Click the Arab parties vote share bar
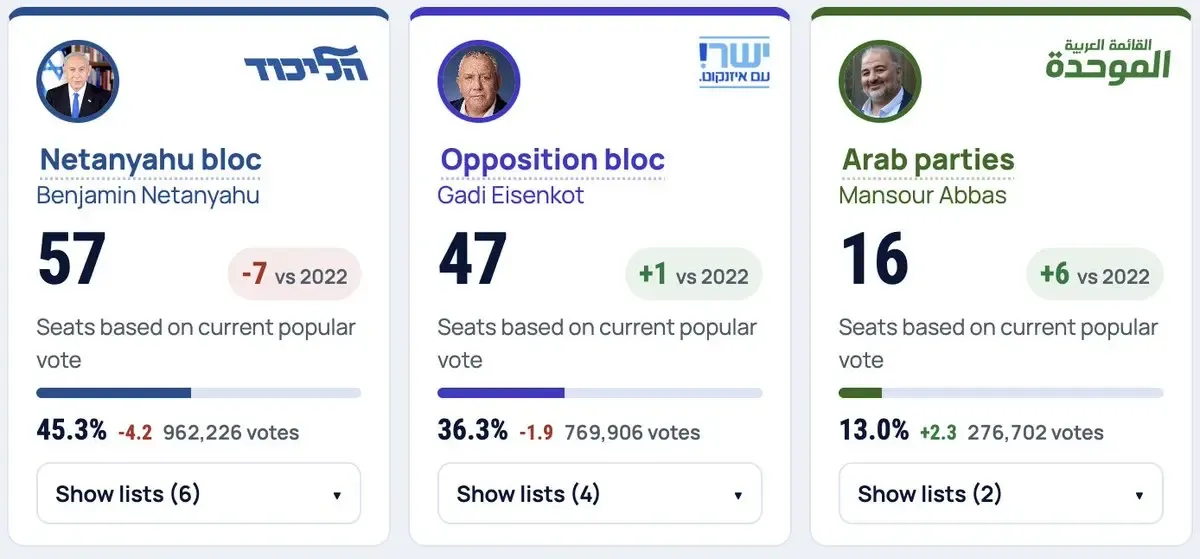Image resolution: width=1200 pixels, height=559 pixels. click(x=1001, y=393)
